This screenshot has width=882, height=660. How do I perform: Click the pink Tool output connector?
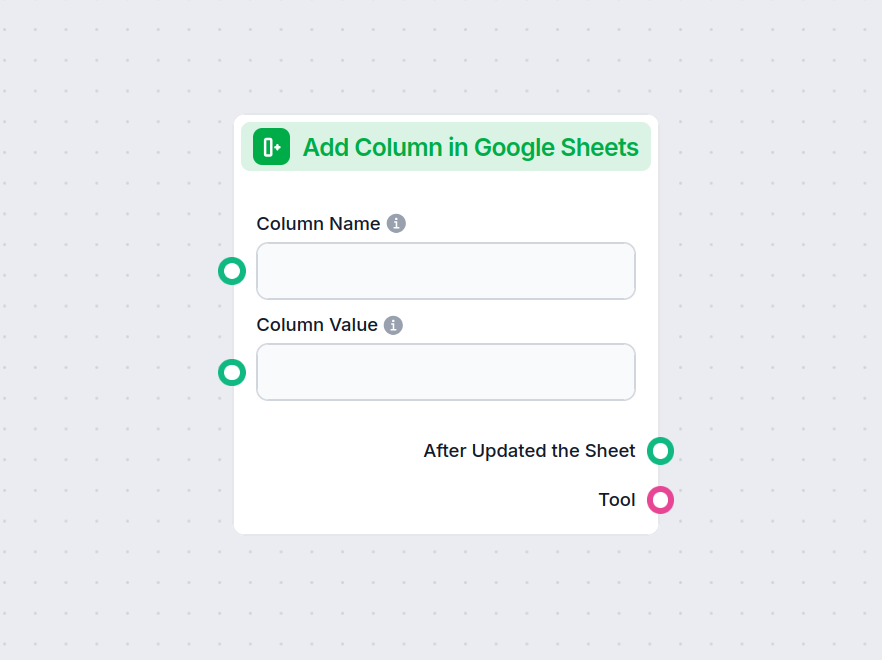point(660,500)
